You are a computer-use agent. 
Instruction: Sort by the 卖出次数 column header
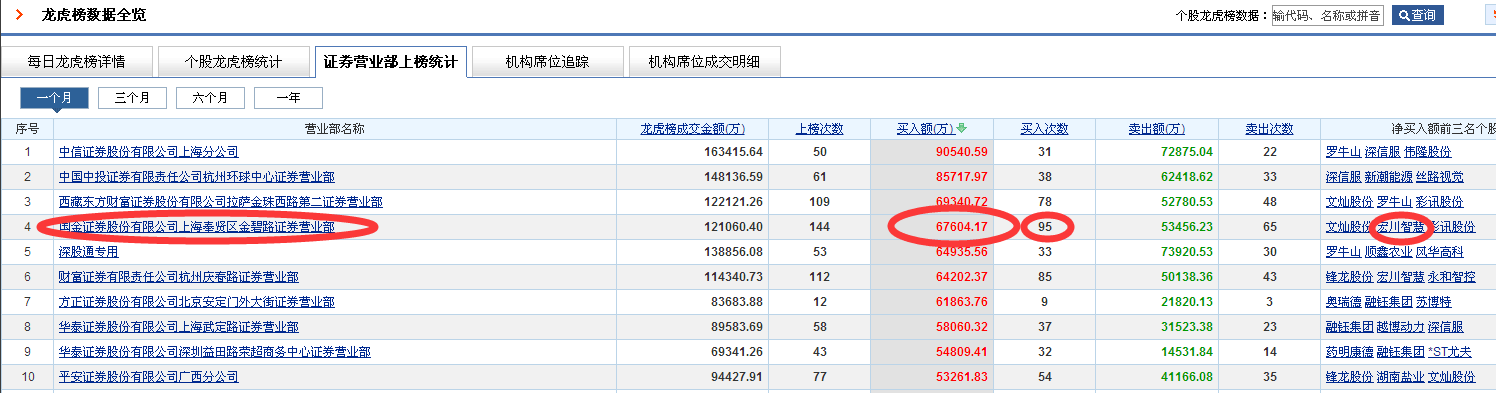click(1269, 129)
